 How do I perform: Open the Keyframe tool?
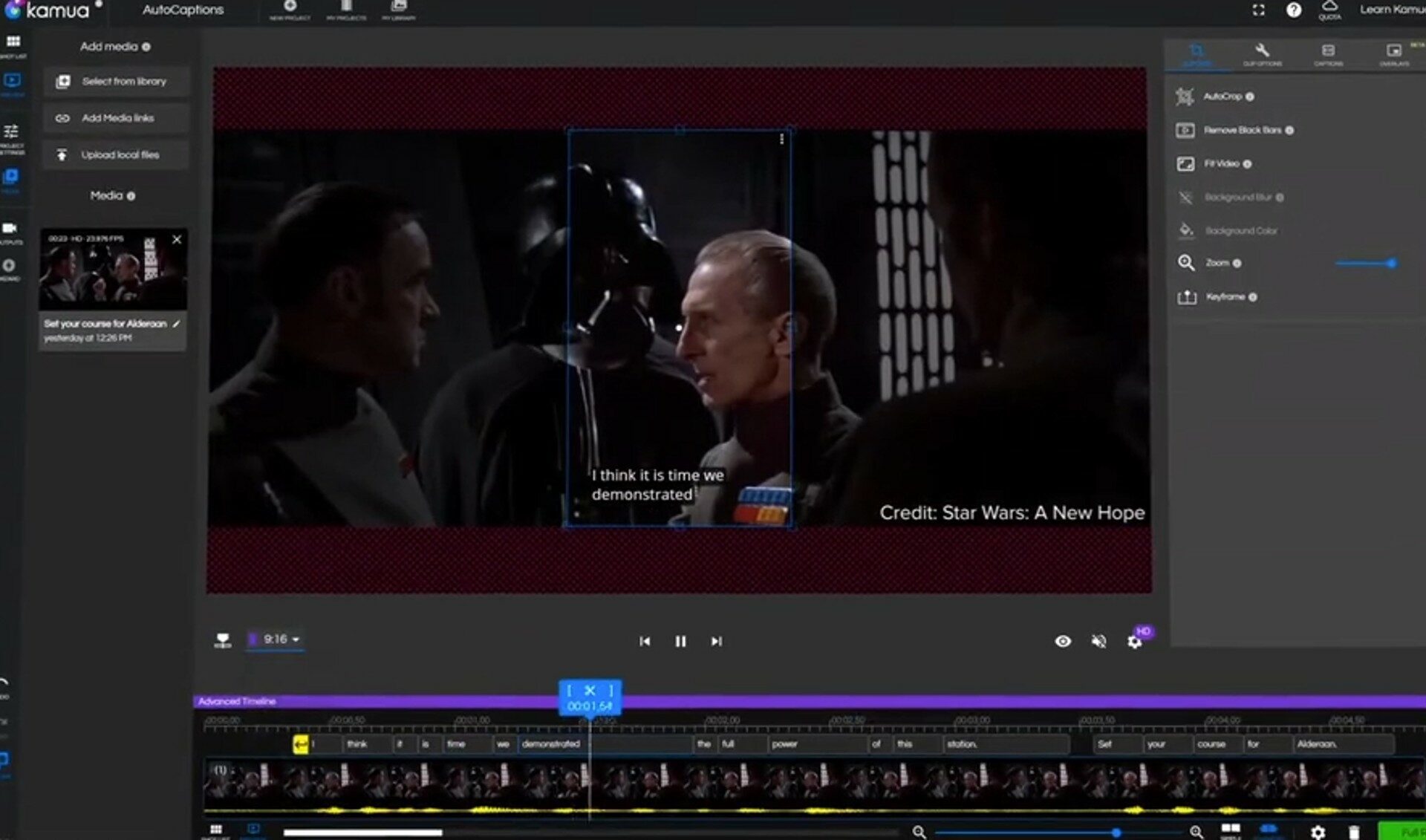click(x=1225, y=296)
